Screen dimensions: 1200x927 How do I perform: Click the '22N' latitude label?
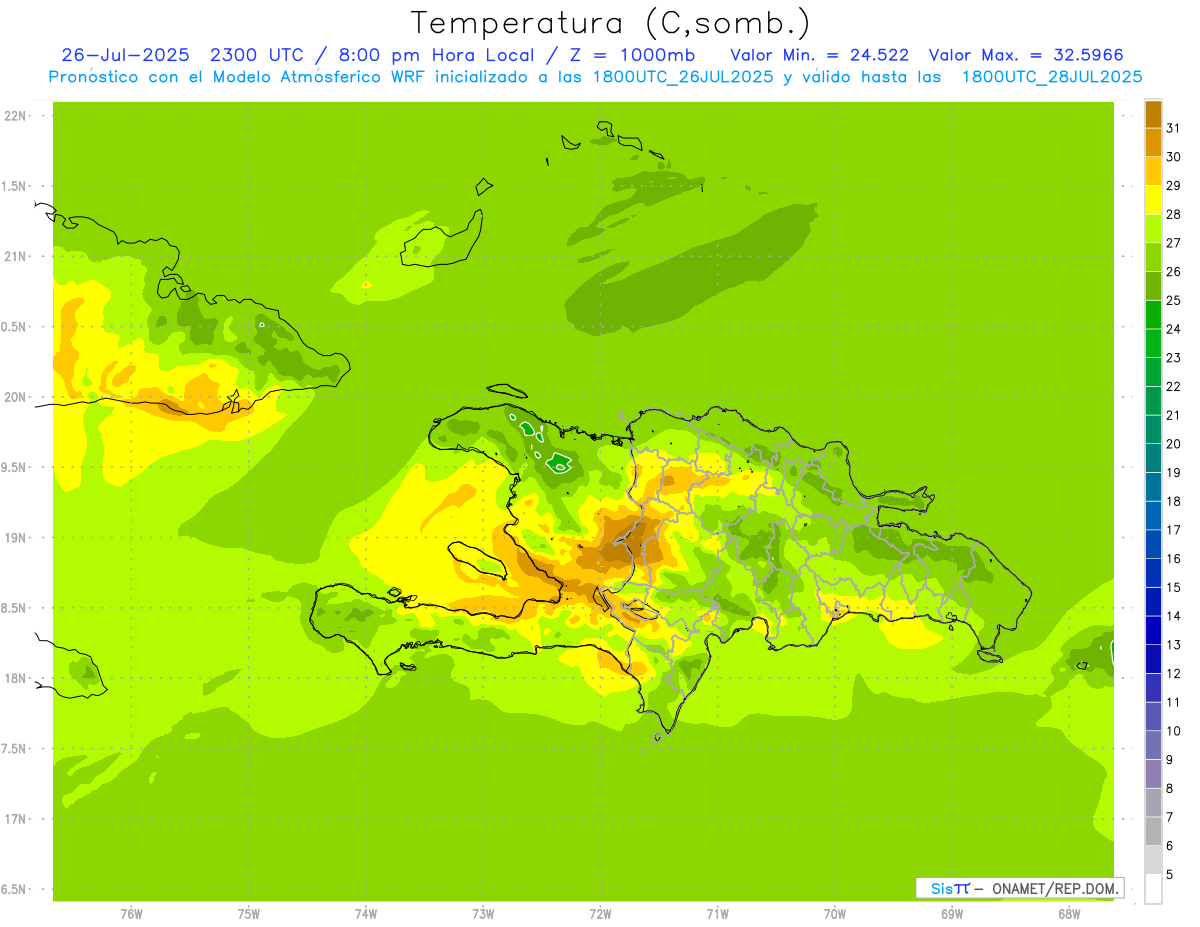click(15, 116)
